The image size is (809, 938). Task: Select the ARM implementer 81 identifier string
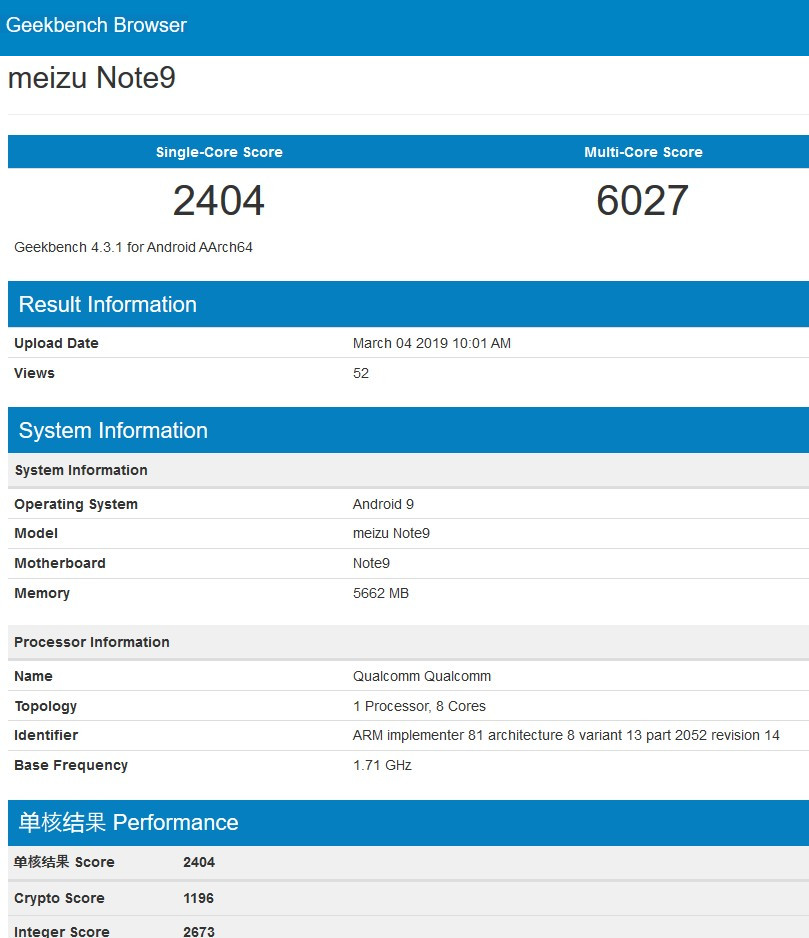(566, 735)
